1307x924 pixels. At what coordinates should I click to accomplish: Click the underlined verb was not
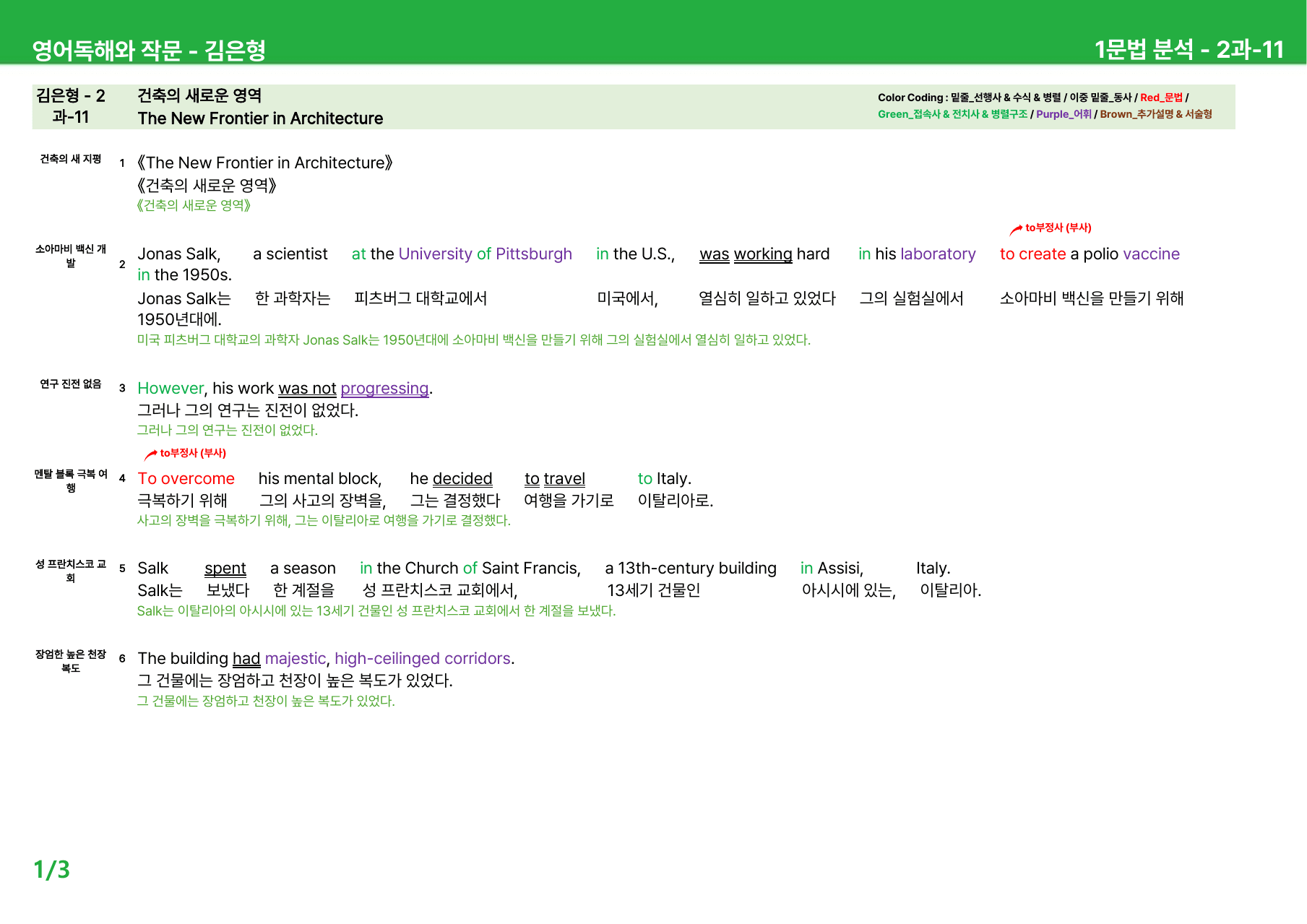point(307,389)
